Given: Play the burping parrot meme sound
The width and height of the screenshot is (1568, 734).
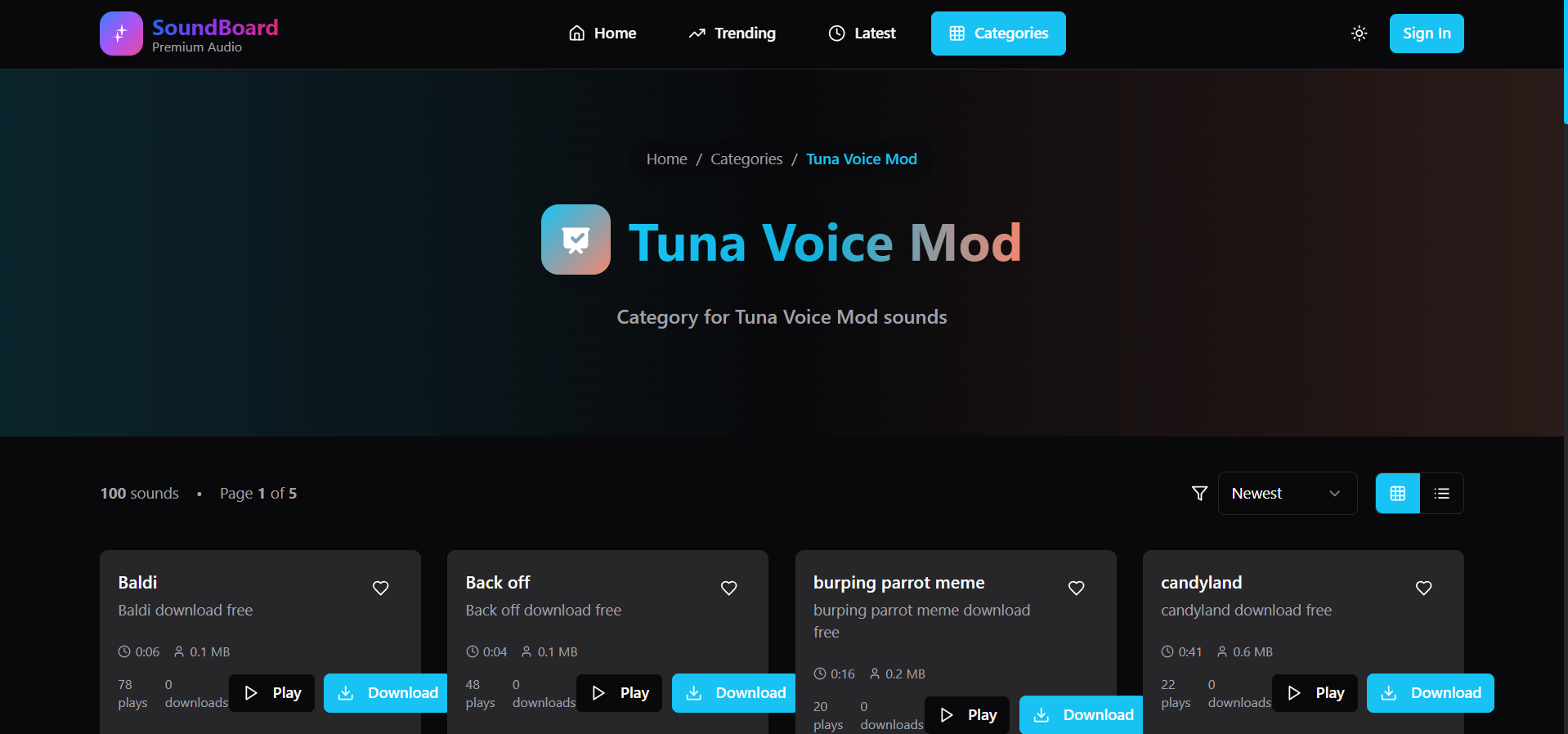Looking at the screenshot, I should [x=968, y=715].
